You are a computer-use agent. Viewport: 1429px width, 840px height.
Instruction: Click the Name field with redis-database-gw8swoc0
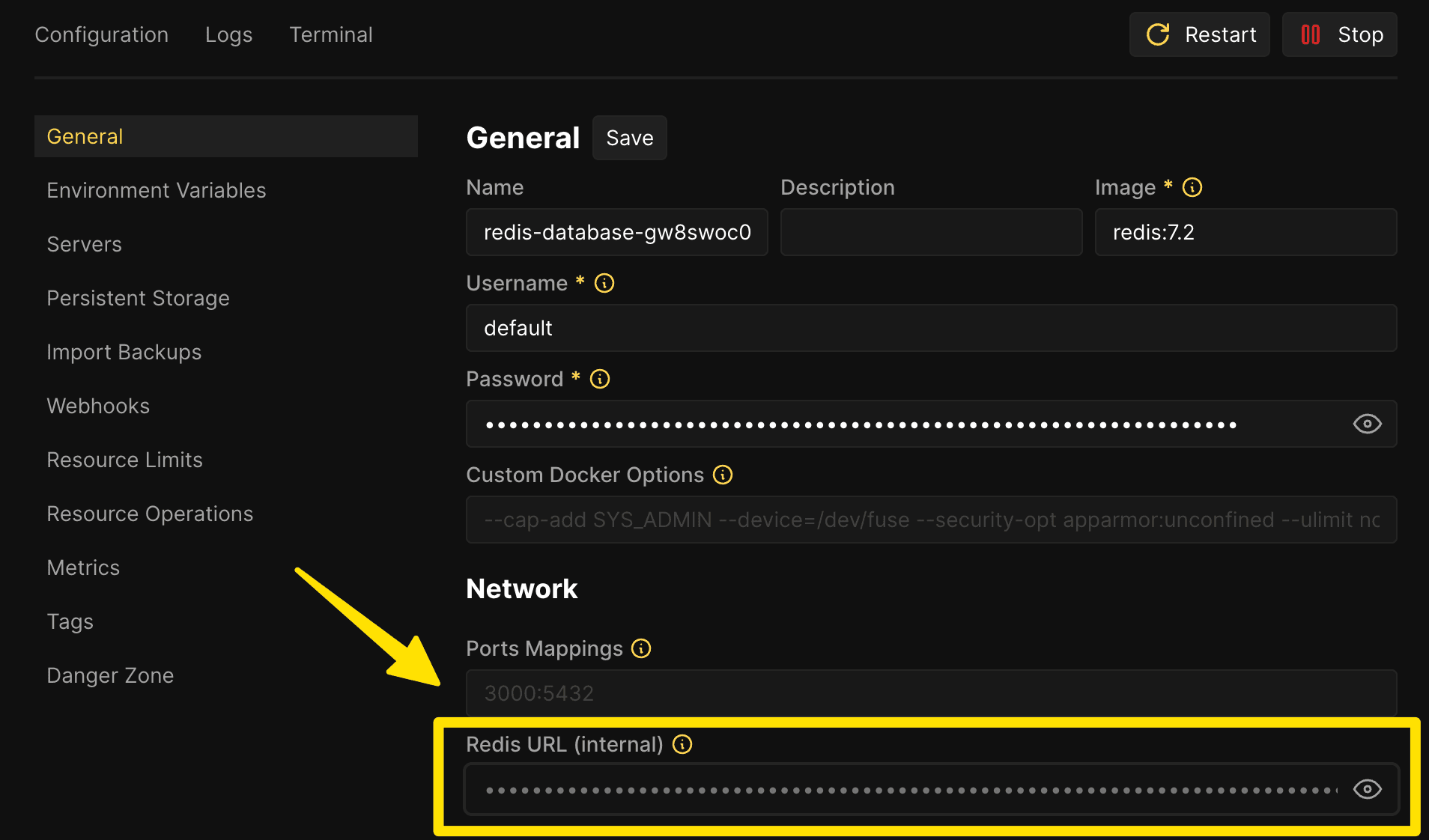[x=617, y=232]
